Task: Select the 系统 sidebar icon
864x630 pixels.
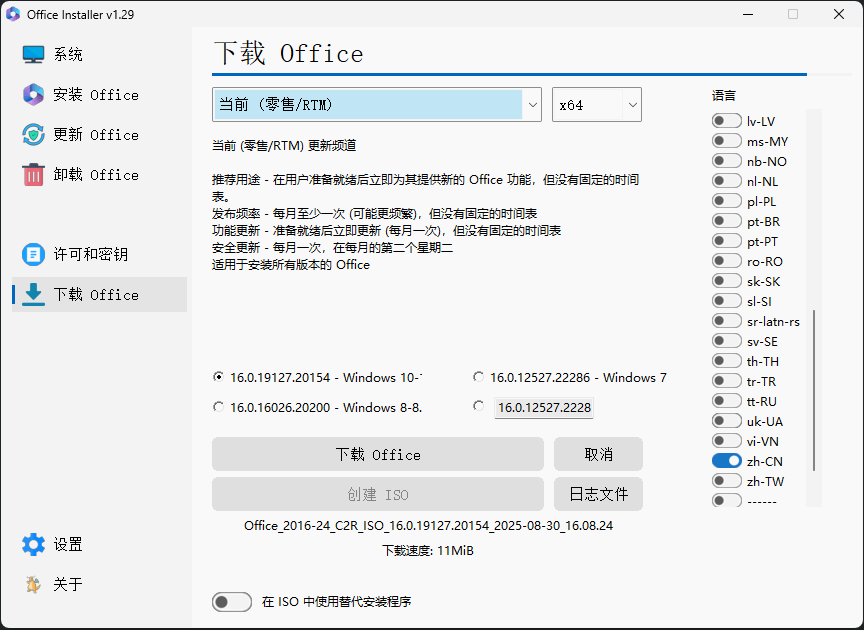Action: (x=31, y=53)
